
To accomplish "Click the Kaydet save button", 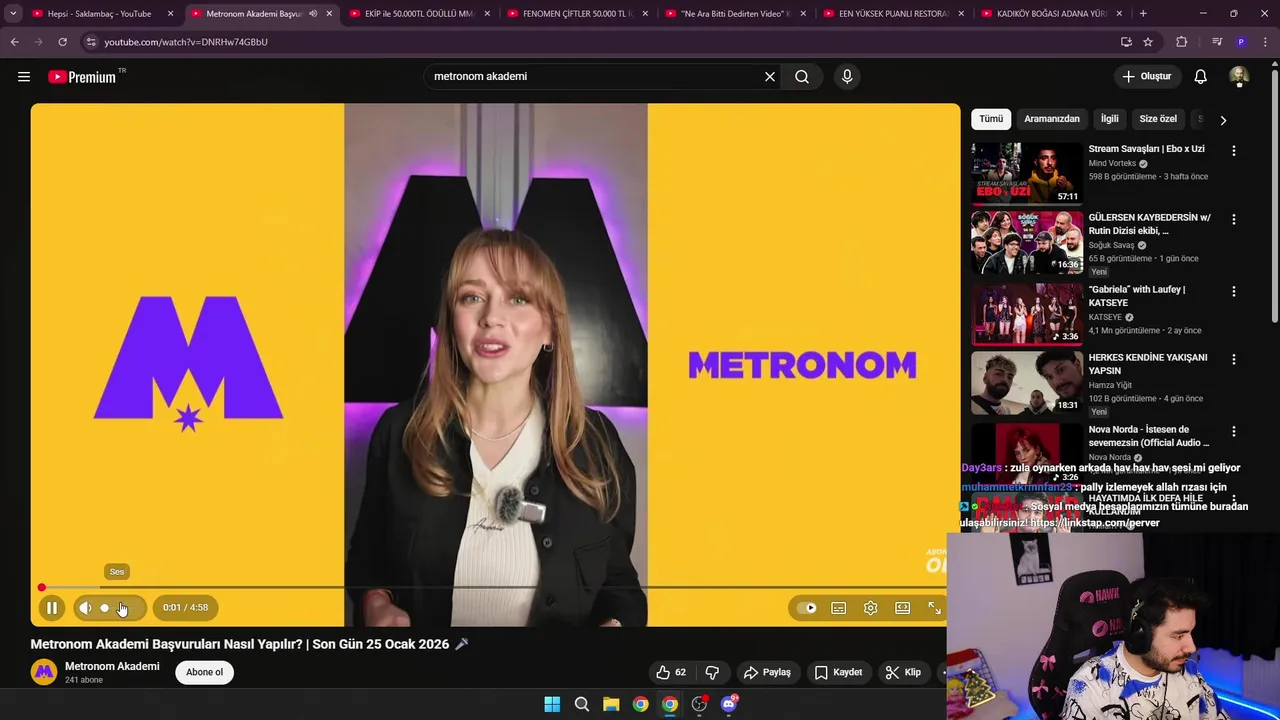I will pyautogui.click(x=838, y=672).
